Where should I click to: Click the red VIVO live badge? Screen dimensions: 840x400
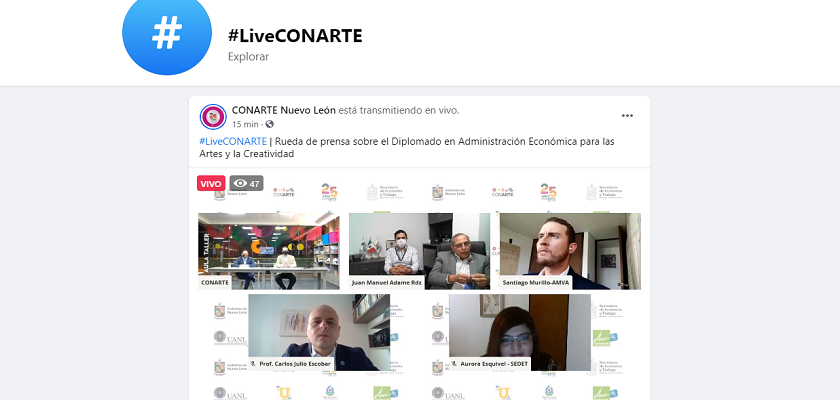(211, 183)
